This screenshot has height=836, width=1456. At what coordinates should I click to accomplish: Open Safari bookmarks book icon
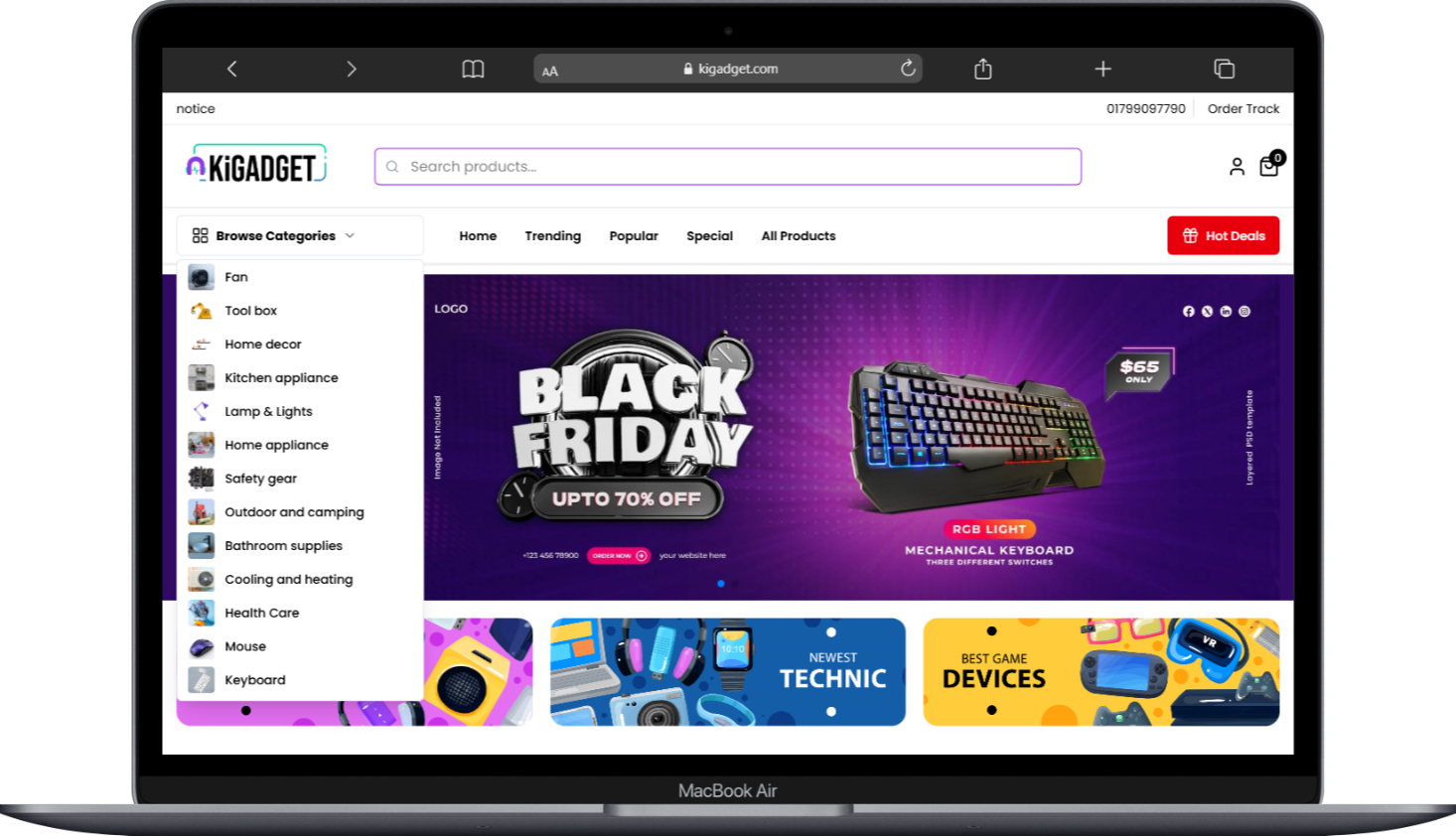pos(473,69)
